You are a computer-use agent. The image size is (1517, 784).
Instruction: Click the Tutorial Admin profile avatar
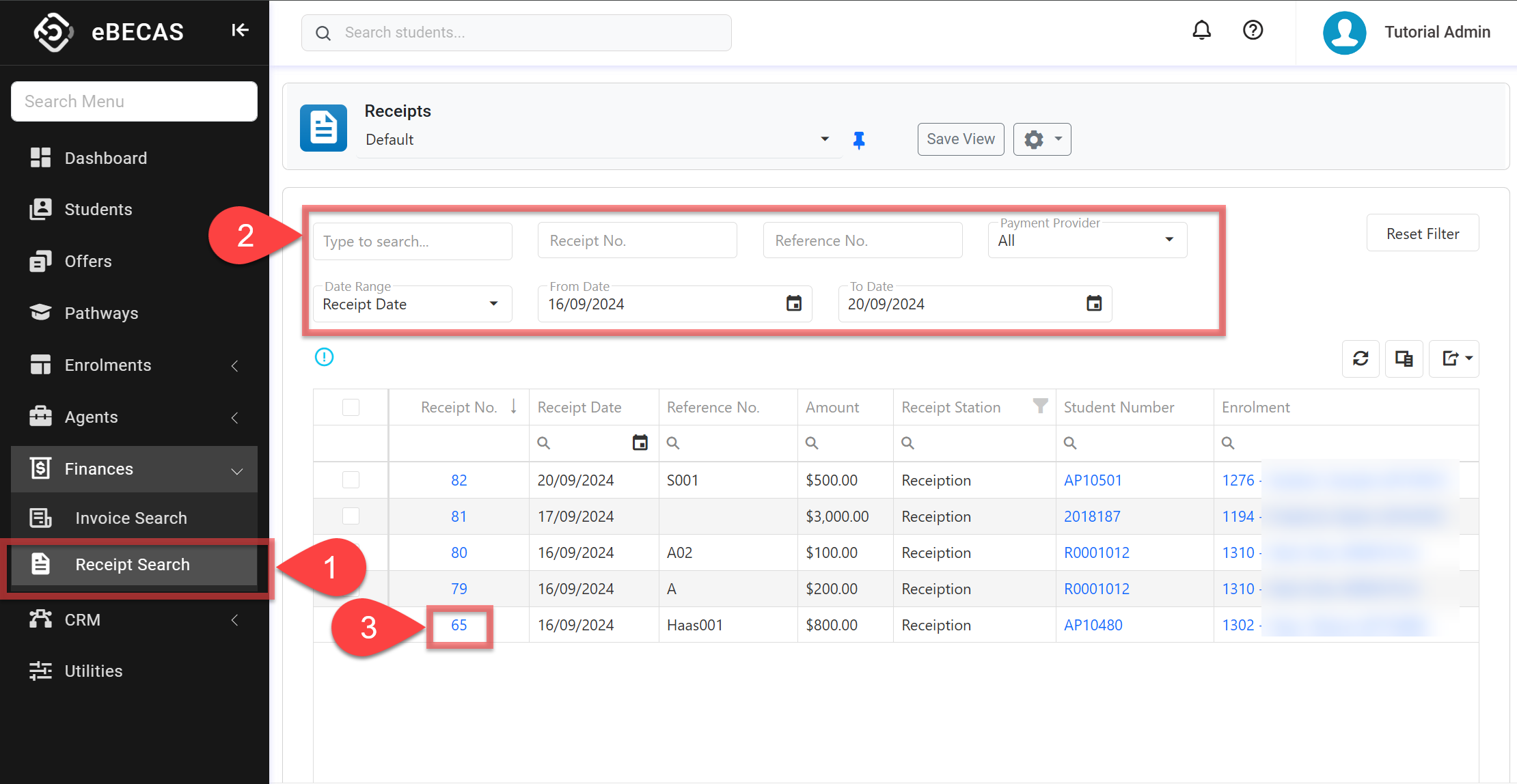pos(1344,32)
